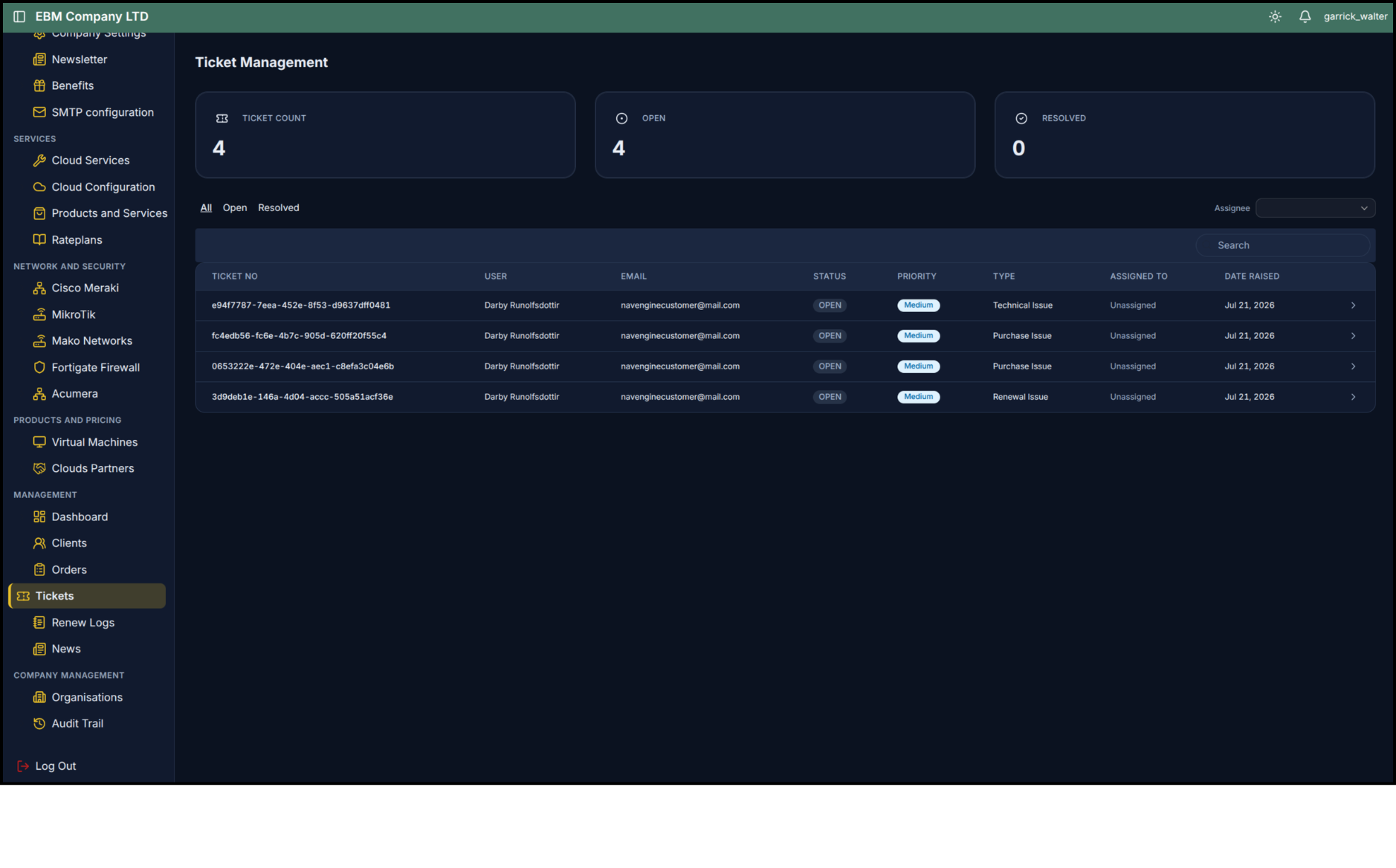Click Medium priority badge of Renewal Issue ticket
Image resolution: width=1396 pixels, height=868 pixels.
[x=919, y=397]
